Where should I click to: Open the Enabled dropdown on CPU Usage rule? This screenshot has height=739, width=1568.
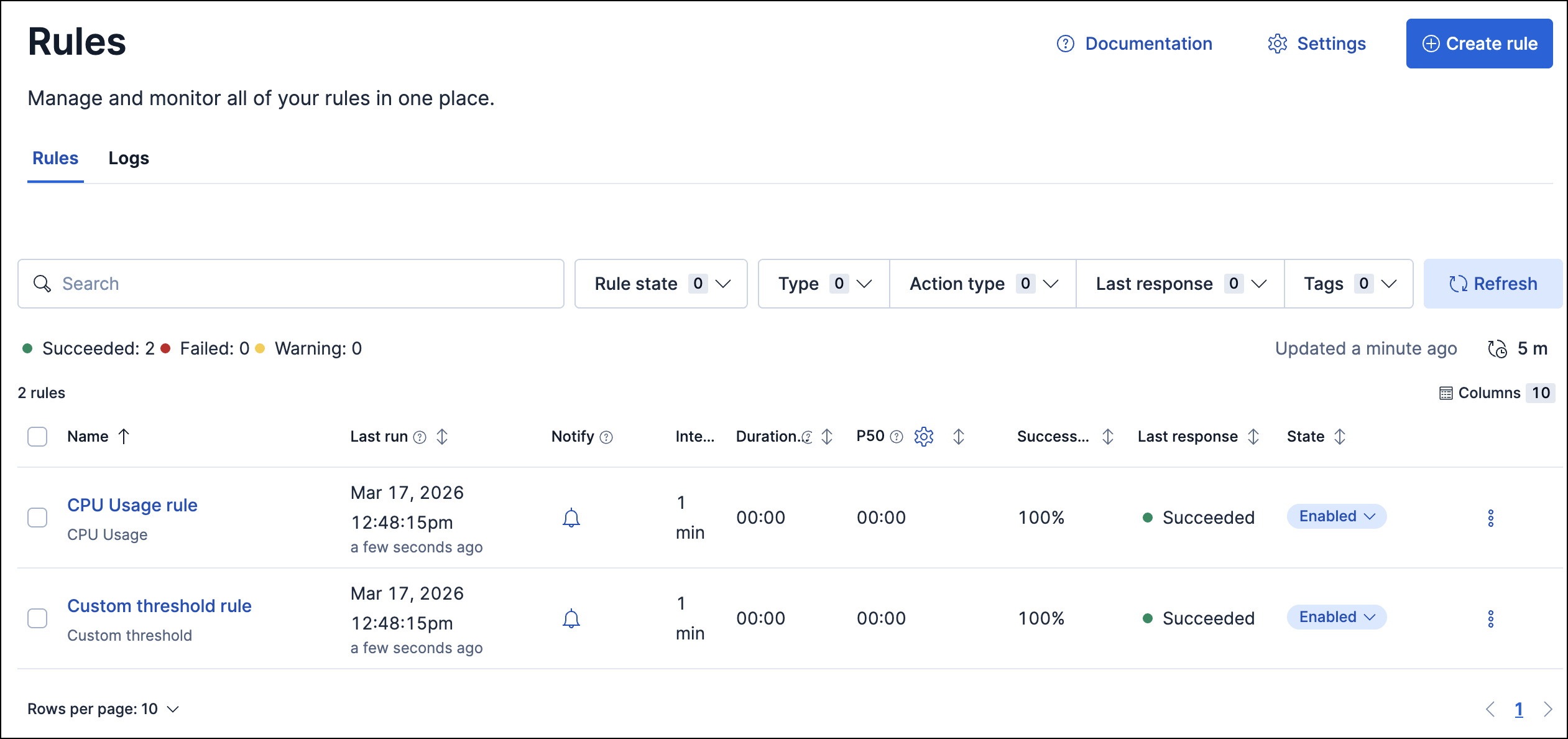[x=1336, y=516]
